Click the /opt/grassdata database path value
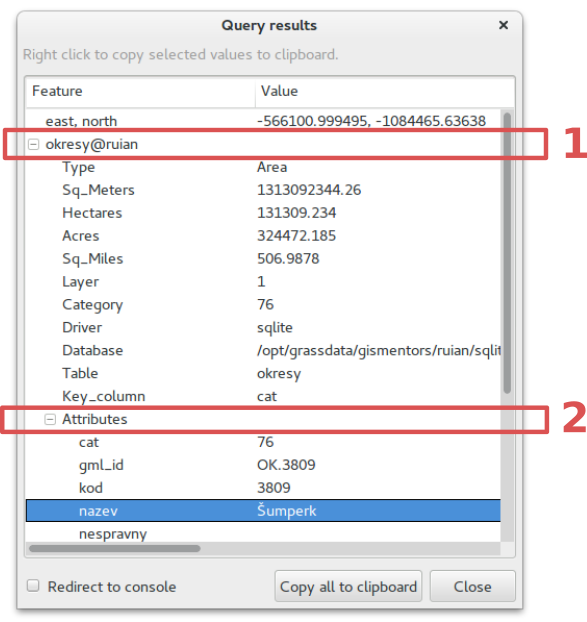This screenshot has width=587, height=622. pos(379,351)
